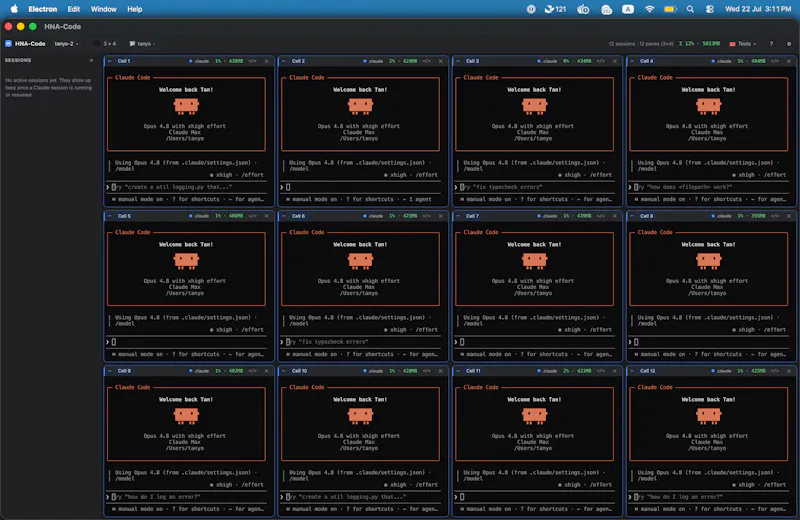Open the Tools dropdown menu
This screenshot has height=520, width=800.
[x=743, y=44]
